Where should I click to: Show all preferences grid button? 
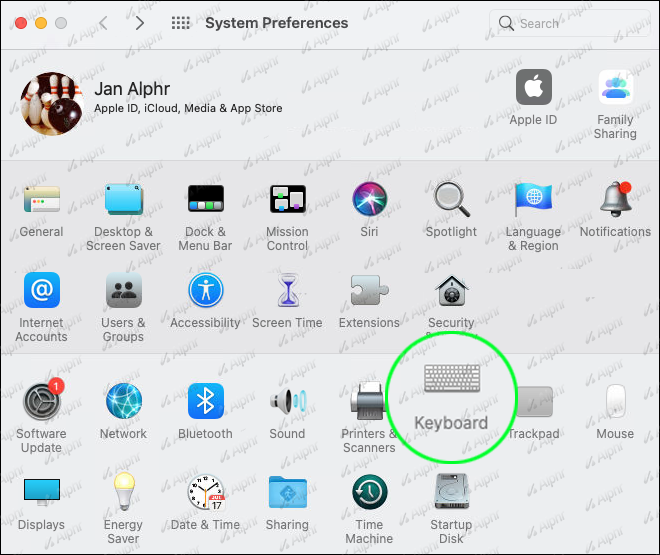pos(181,23)
